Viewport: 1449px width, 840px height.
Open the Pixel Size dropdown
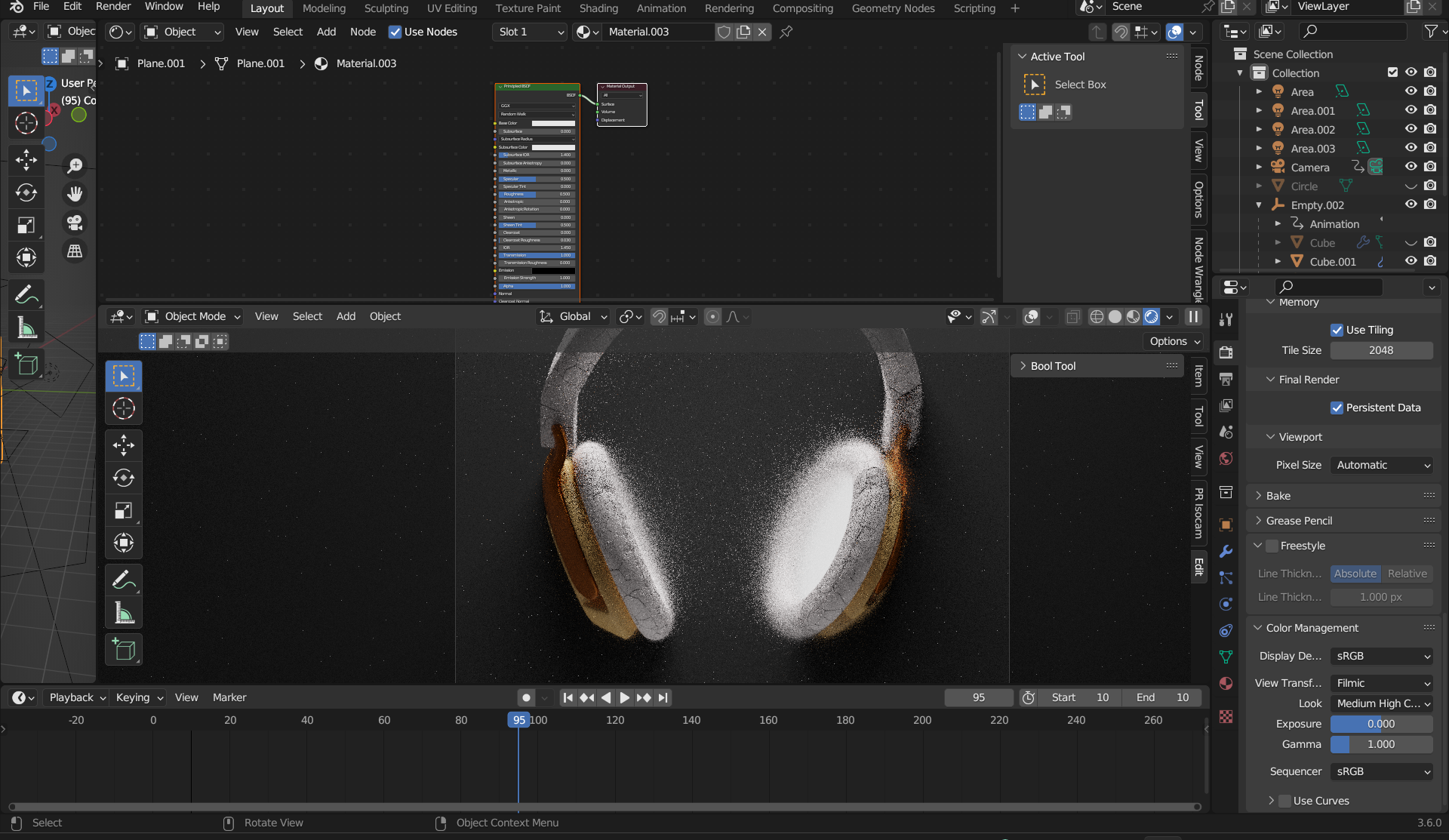coord(1381,465)
